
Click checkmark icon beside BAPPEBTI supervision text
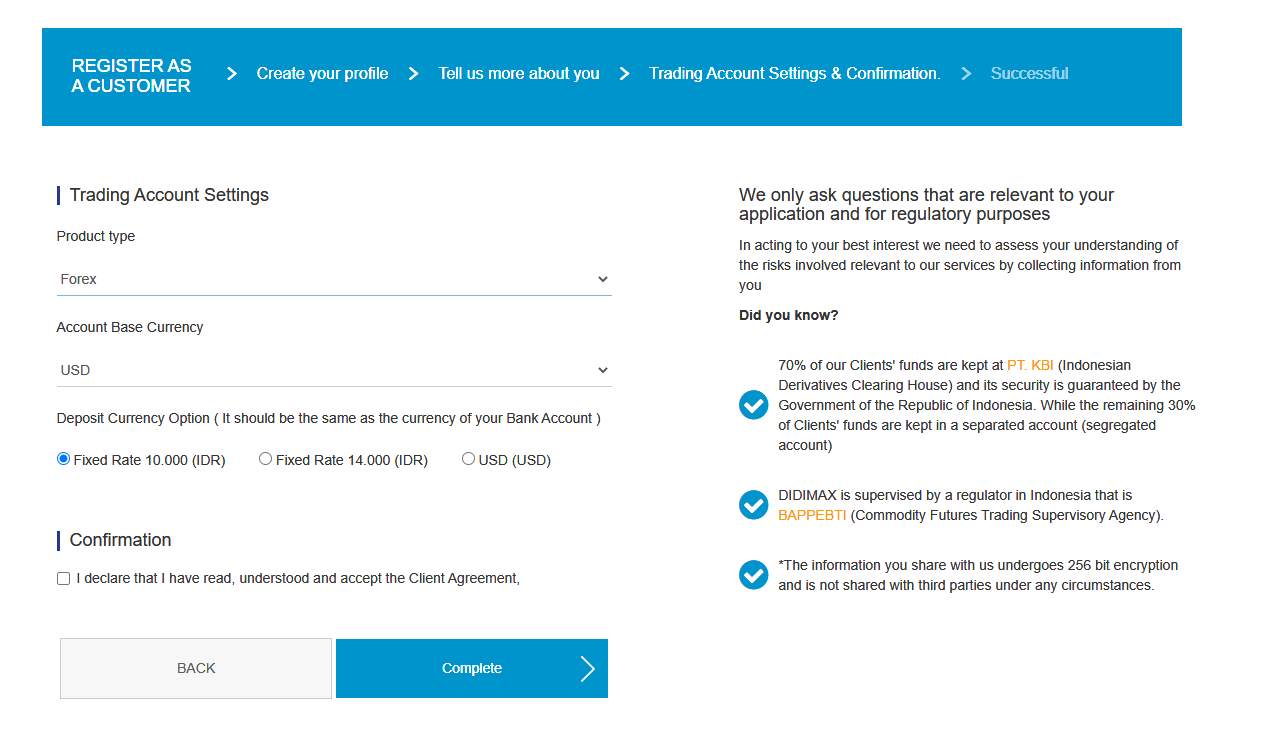753,505
